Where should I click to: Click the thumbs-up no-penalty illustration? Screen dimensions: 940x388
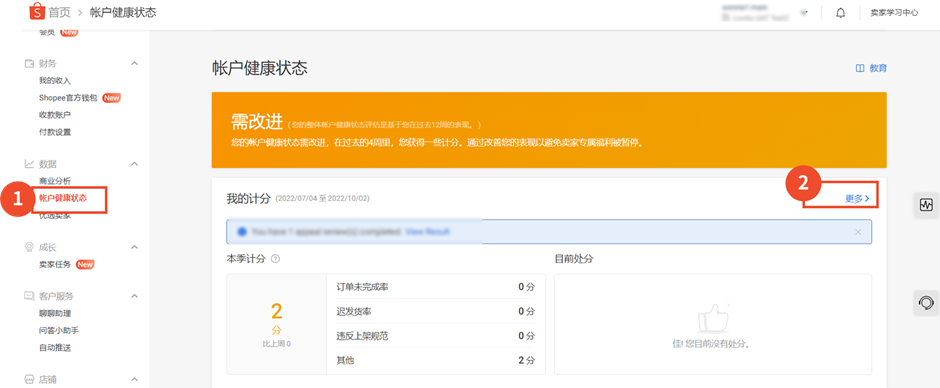[712, 317]
